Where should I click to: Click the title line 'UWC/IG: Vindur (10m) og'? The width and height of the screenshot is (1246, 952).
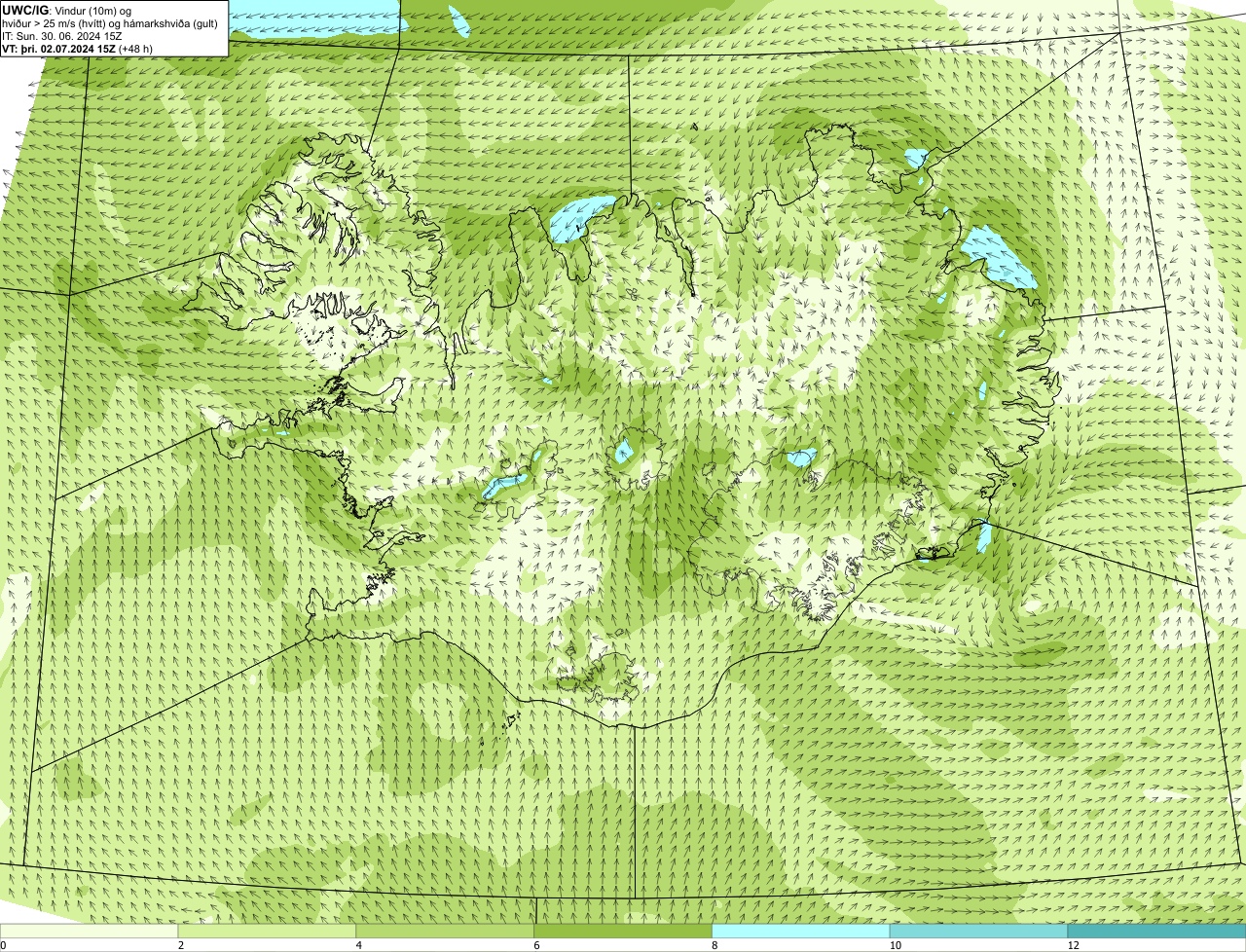(67, 10)
